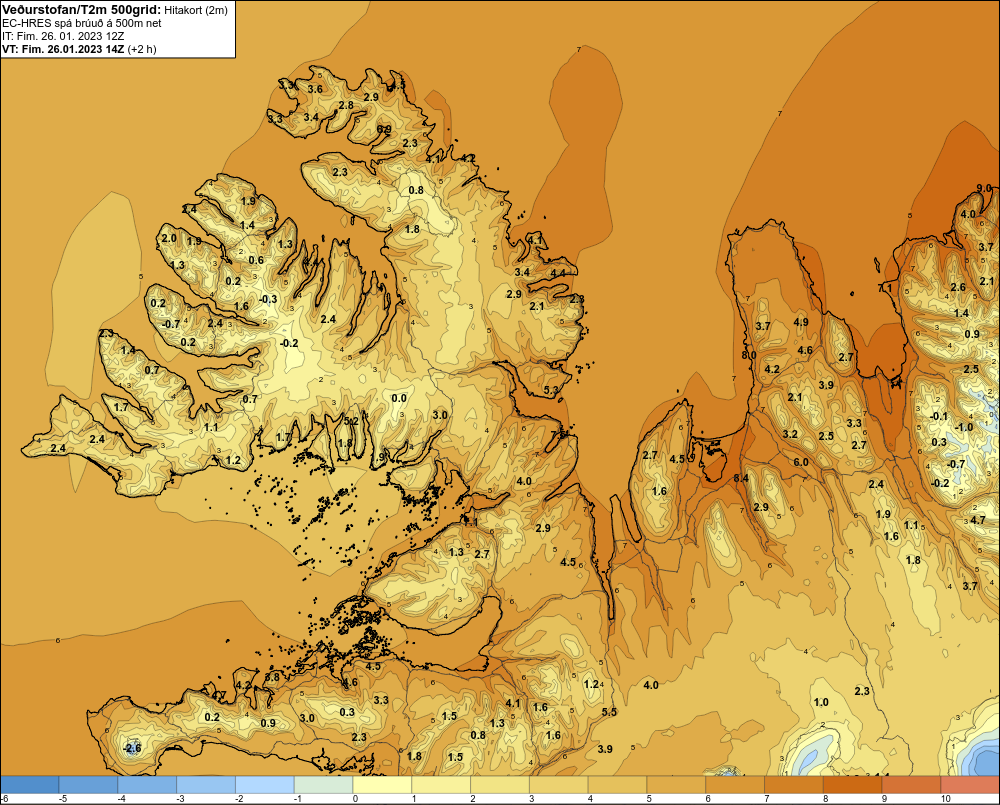The height and width of the screenshot is (805, 1000).
Task: Click the 'VT: Fim. 26.01.2023 14Z (+2 h)' line
Action: 79,49
